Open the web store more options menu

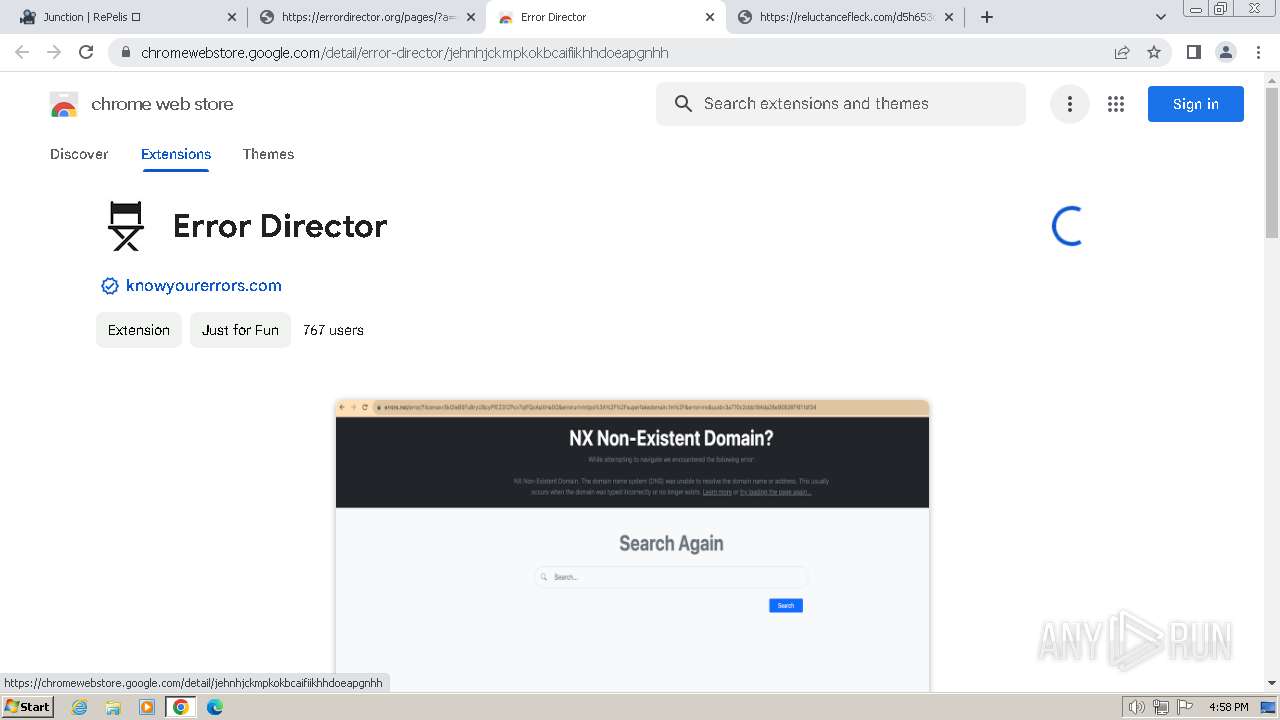1069,104
